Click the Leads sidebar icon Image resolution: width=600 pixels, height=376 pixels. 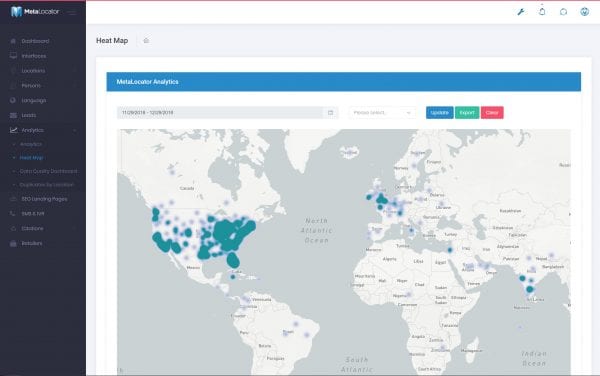13,115
